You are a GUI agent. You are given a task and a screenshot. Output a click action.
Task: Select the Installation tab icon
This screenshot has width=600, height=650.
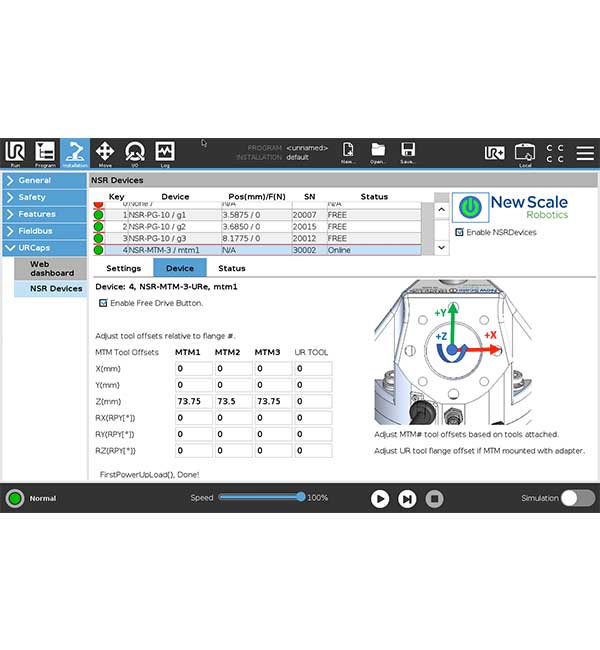pyautogui.click(x=75, y=153)
